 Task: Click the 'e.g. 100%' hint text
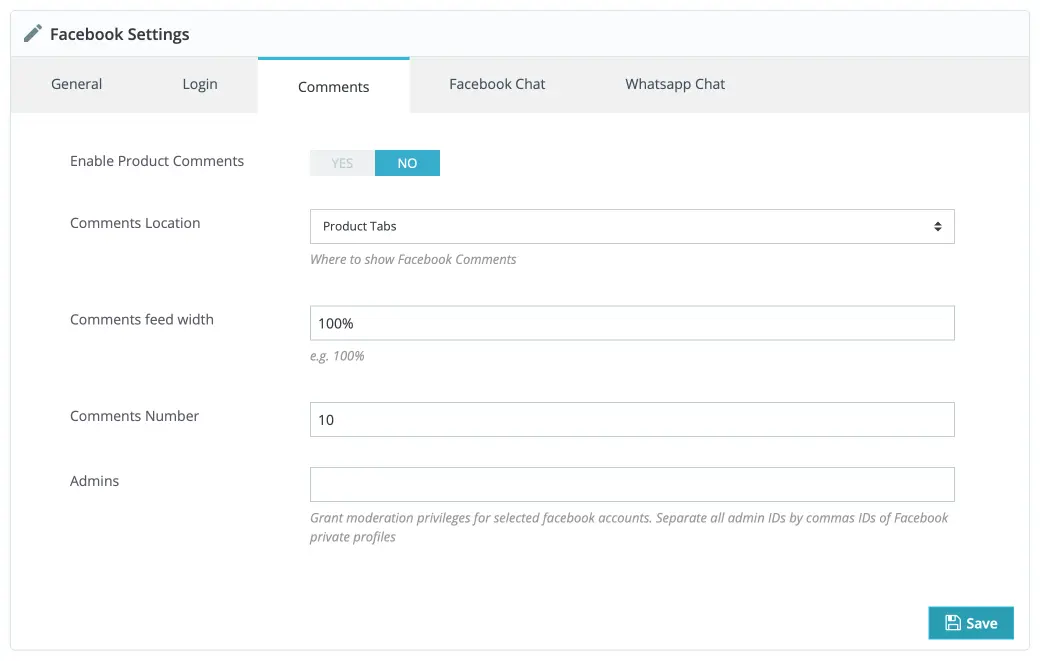pyautogui.click(x=337, y=356)
